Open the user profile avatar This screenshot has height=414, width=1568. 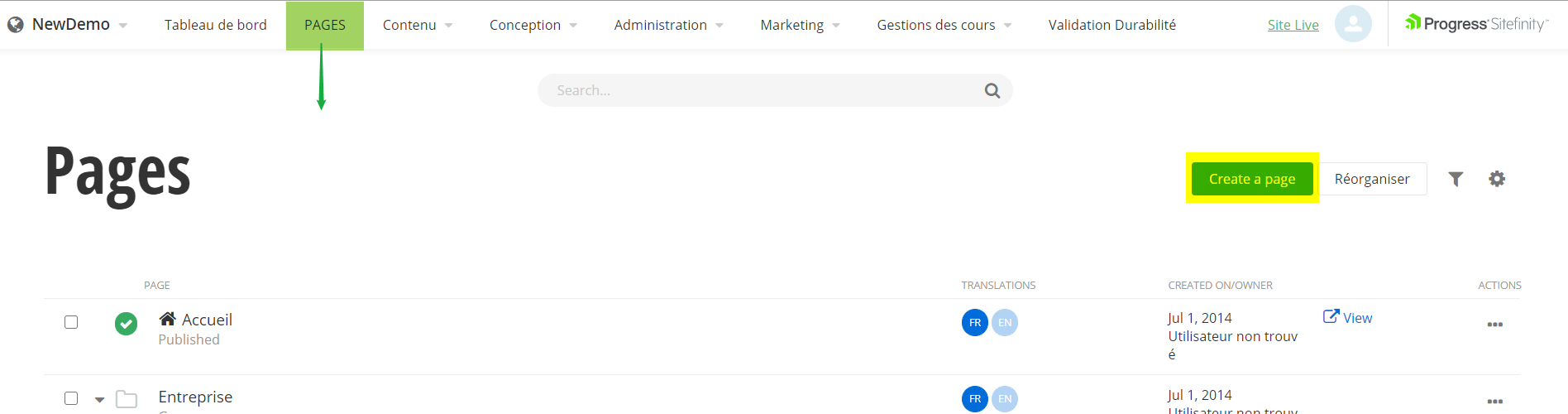point(1353,24)
